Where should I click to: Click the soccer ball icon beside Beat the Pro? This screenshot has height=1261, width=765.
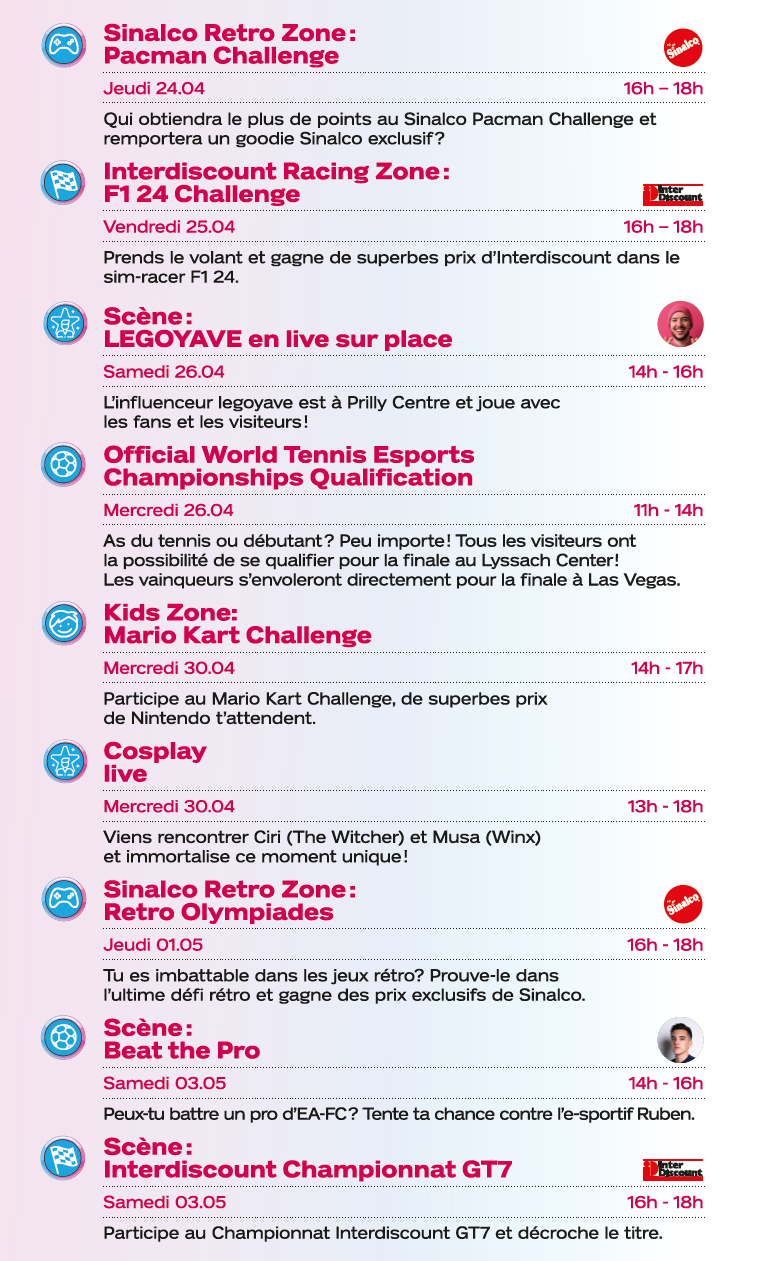(63, 1037)
